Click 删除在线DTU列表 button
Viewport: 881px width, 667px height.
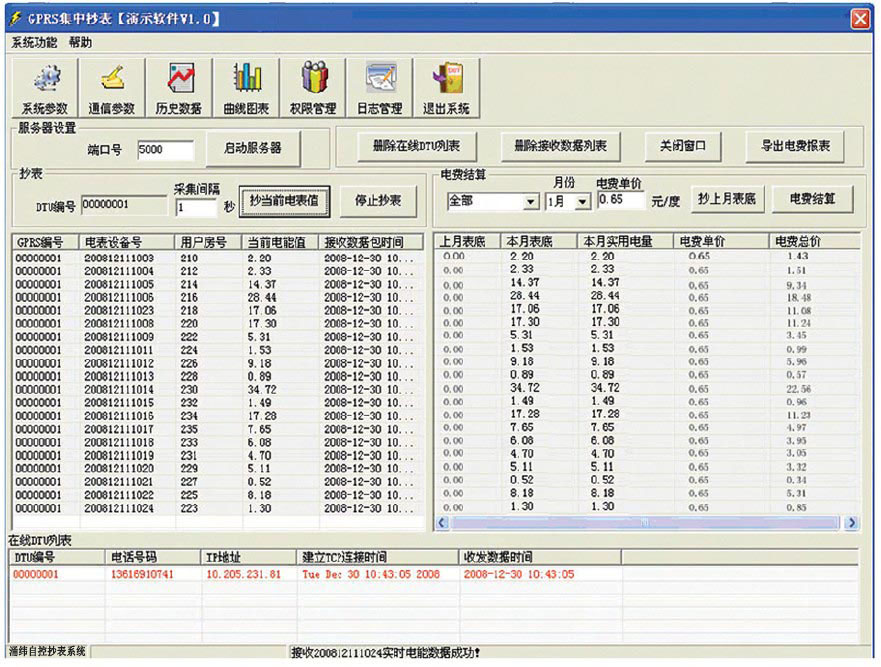(416, 146)
